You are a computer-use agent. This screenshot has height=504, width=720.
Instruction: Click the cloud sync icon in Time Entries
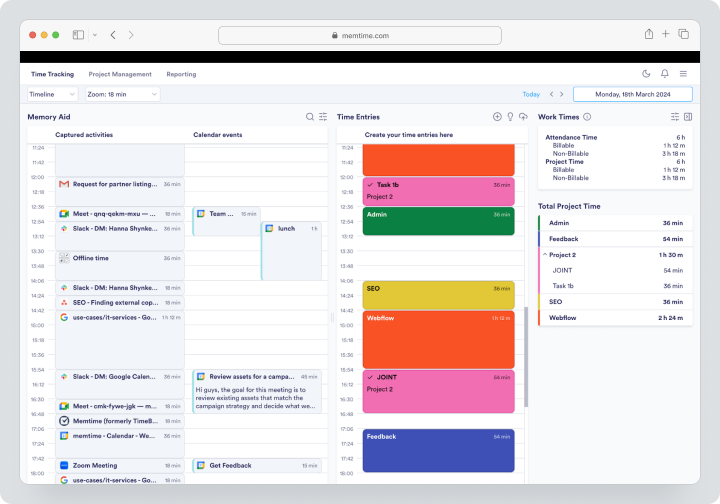click(523, 117)
